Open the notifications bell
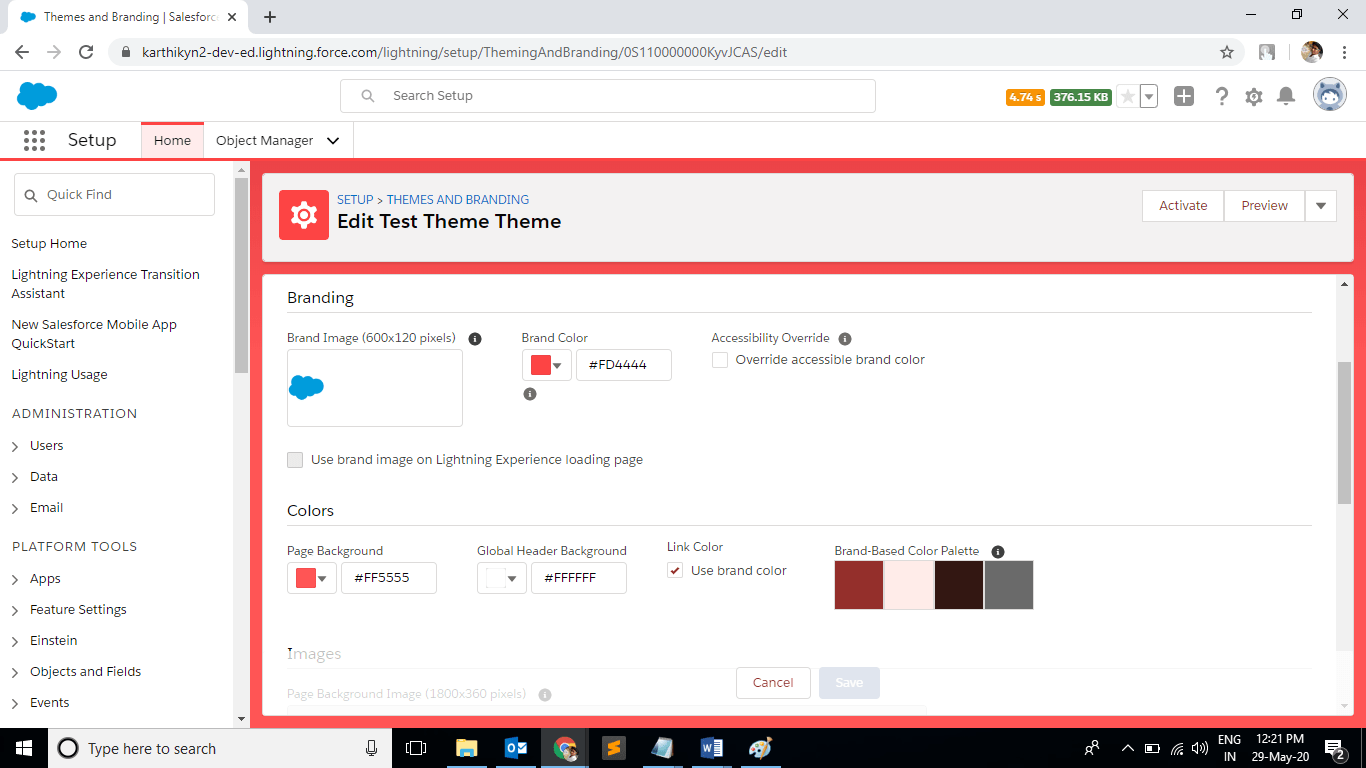 [1286, 95]
